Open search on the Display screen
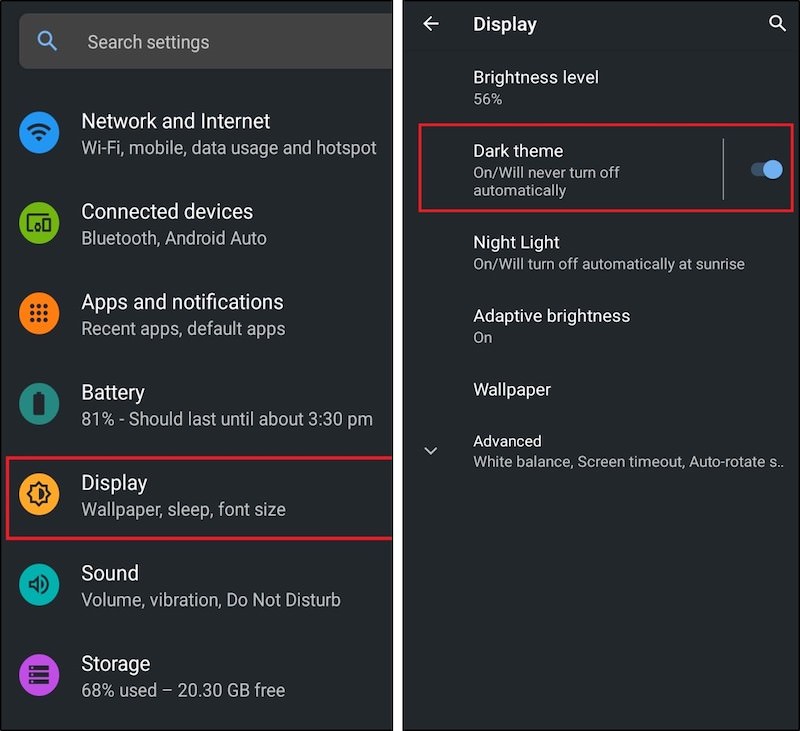This screenshot has height=731, width=800. (777, 23)
